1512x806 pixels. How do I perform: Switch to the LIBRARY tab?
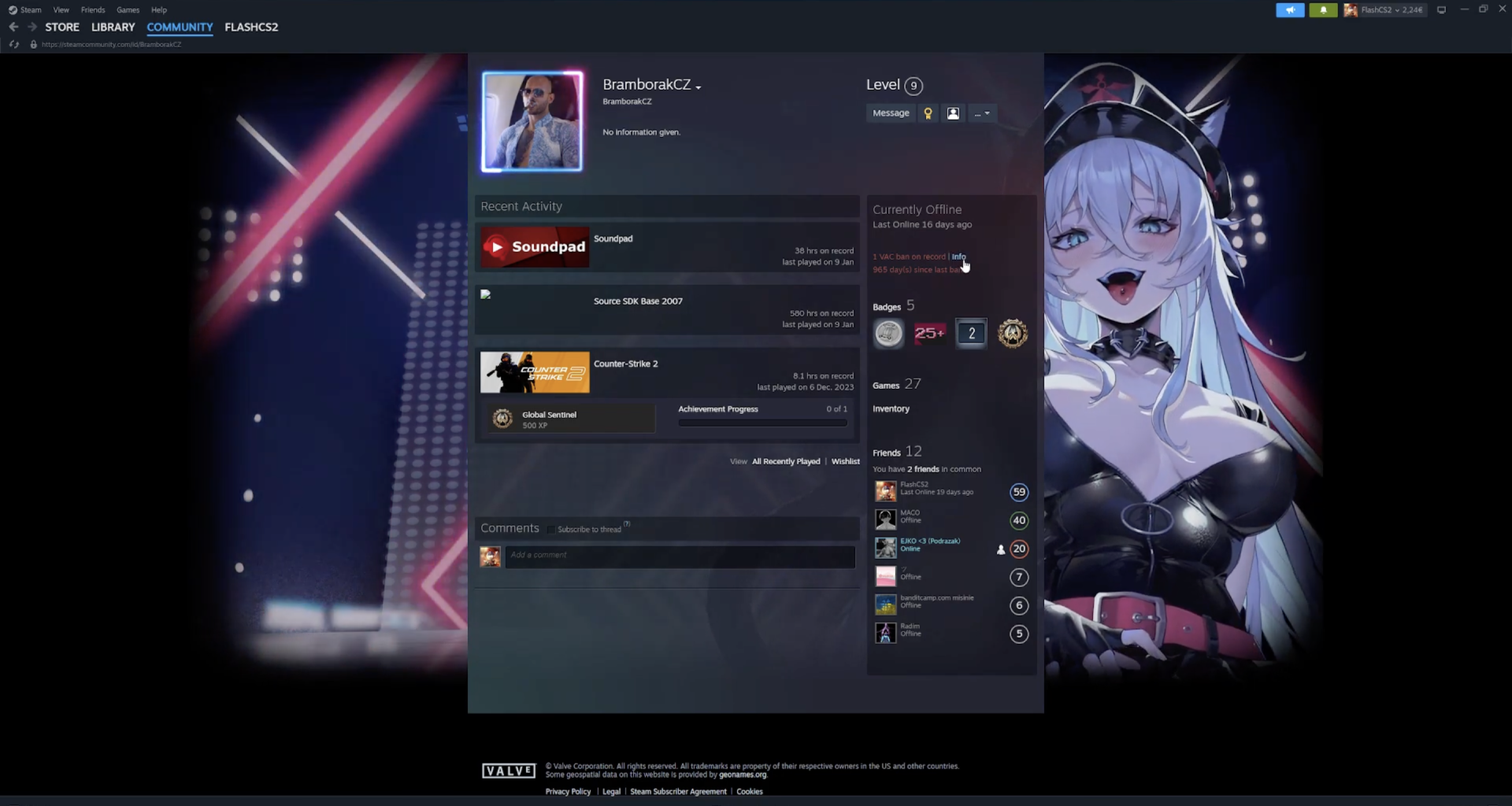coord(113,27)
